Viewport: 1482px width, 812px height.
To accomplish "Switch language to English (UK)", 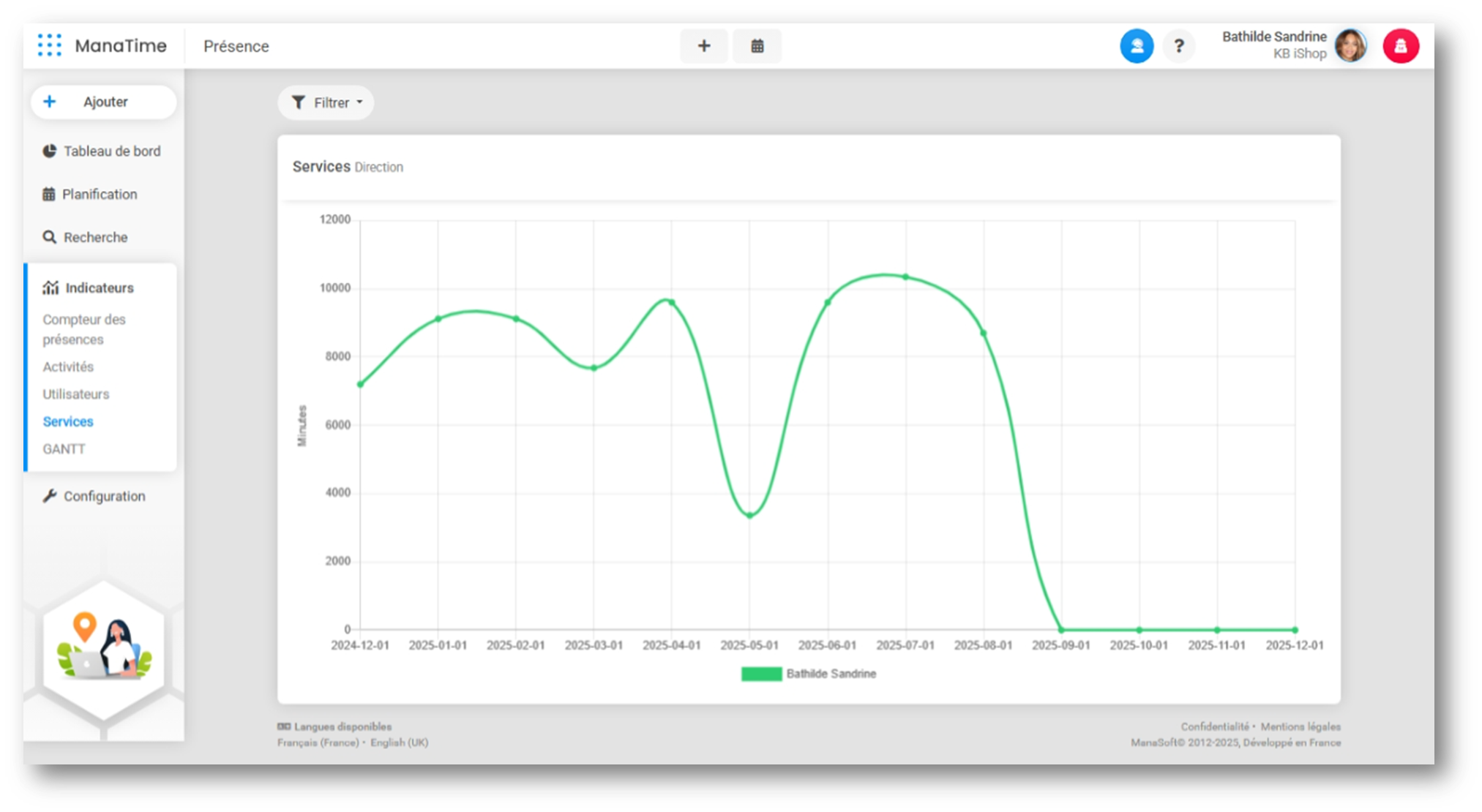I will point(399,743).
